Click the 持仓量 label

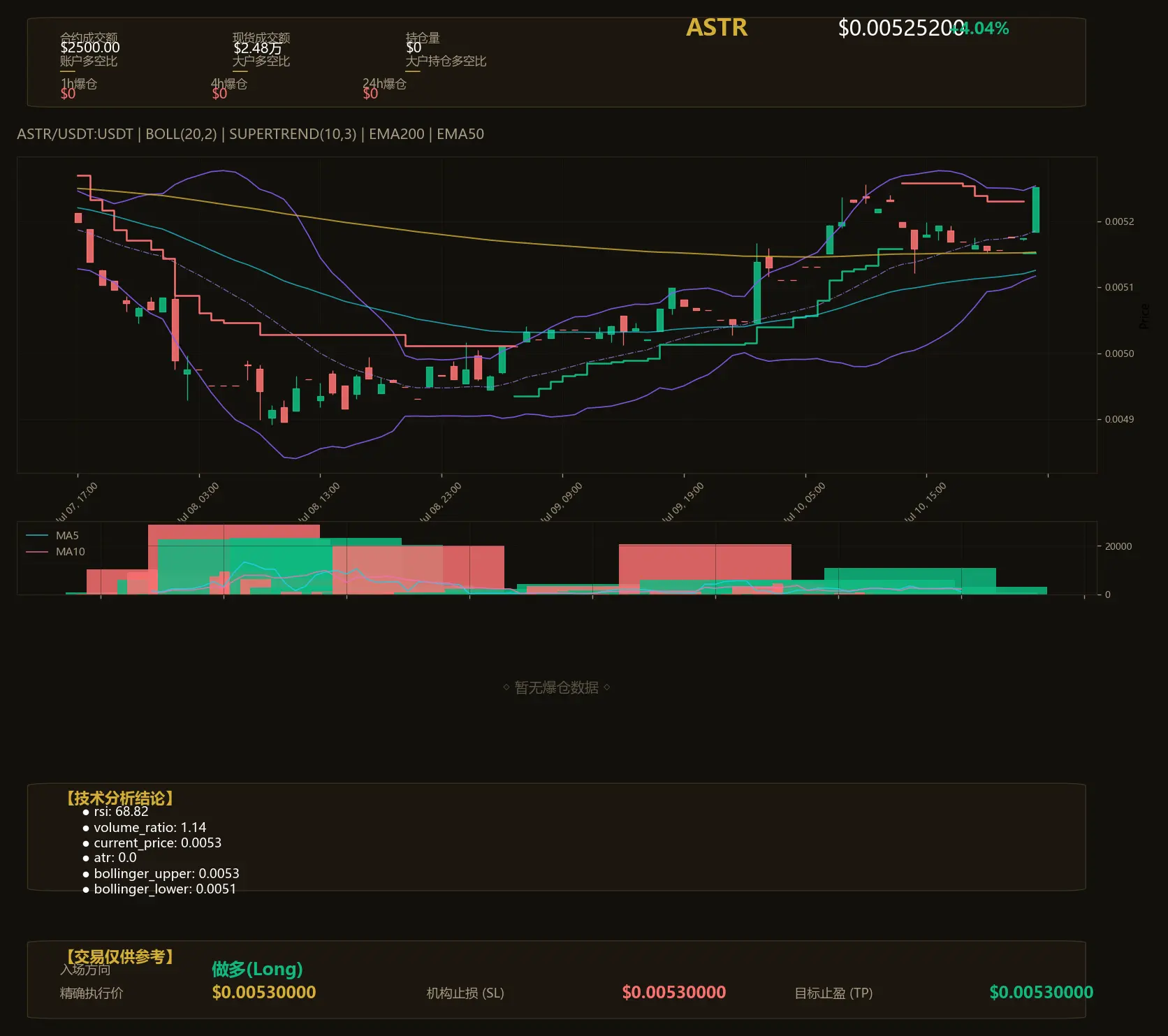[x=423, y=37]
